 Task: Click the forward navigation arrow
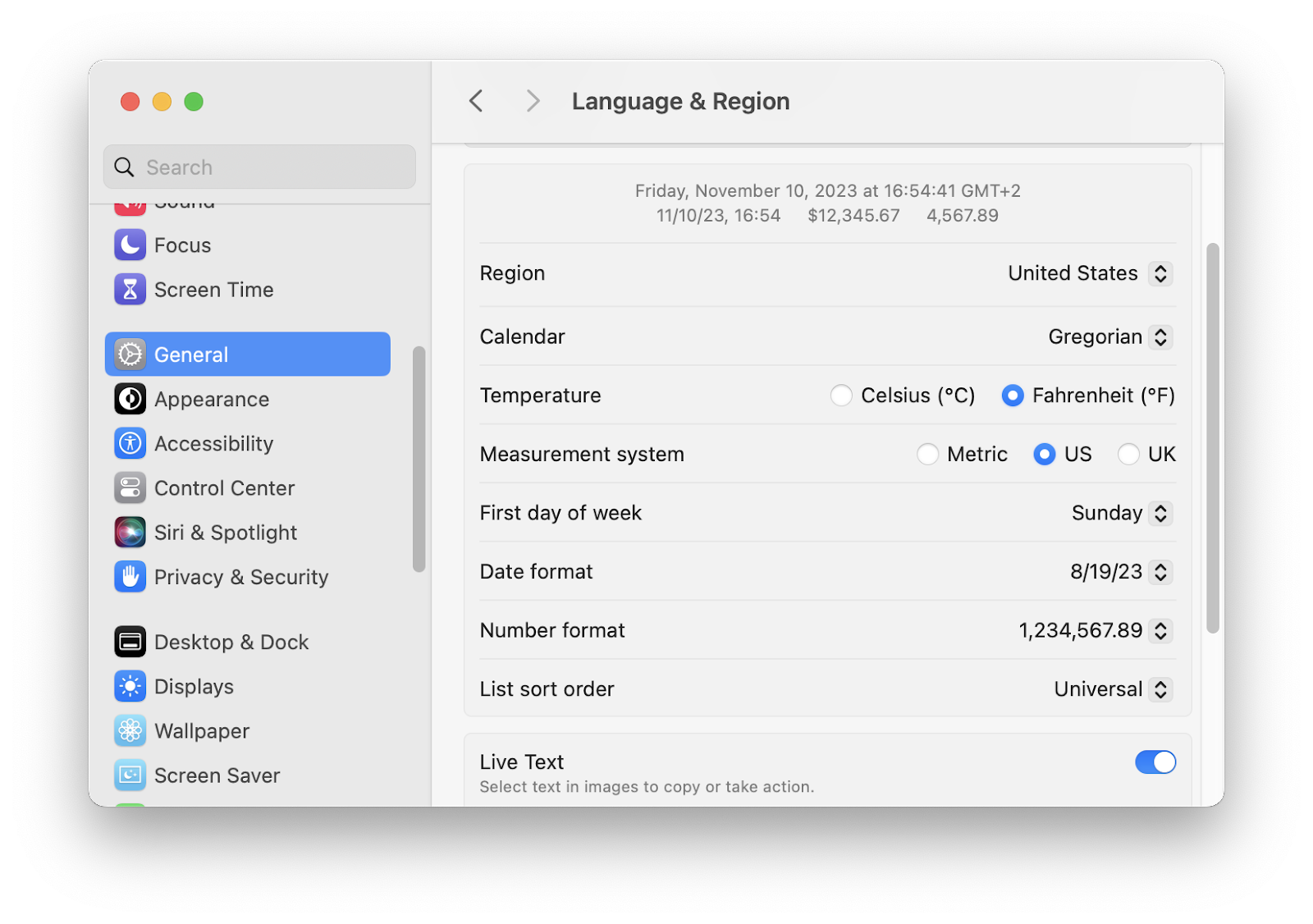pyautogui.click(x=533, y=100)
